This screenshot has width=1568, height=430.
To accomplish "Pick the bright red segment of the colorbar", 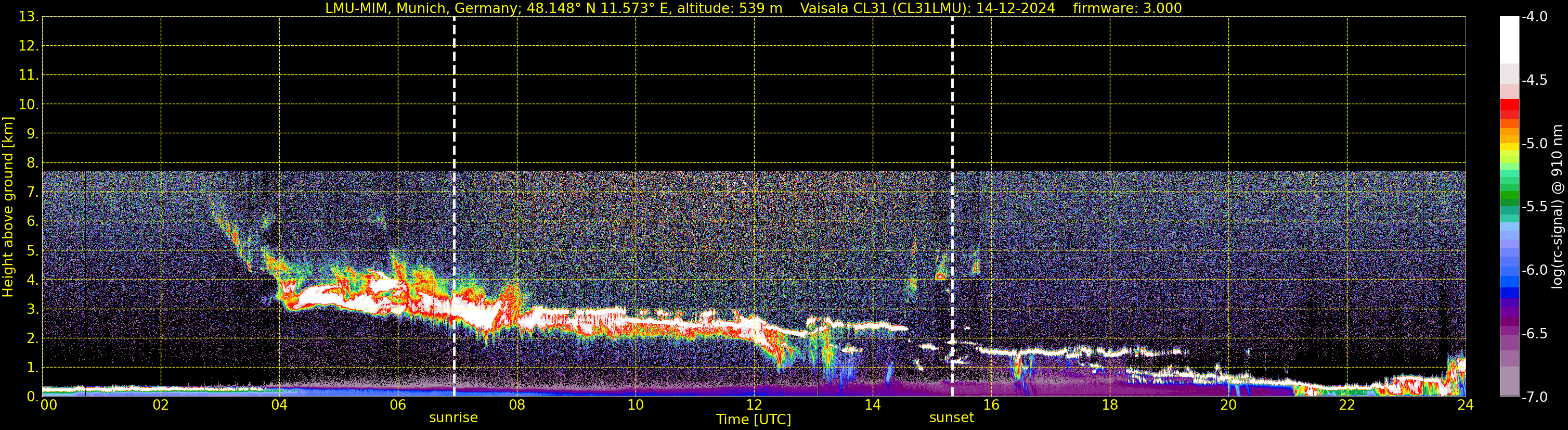I will [x=1510, y=105].
